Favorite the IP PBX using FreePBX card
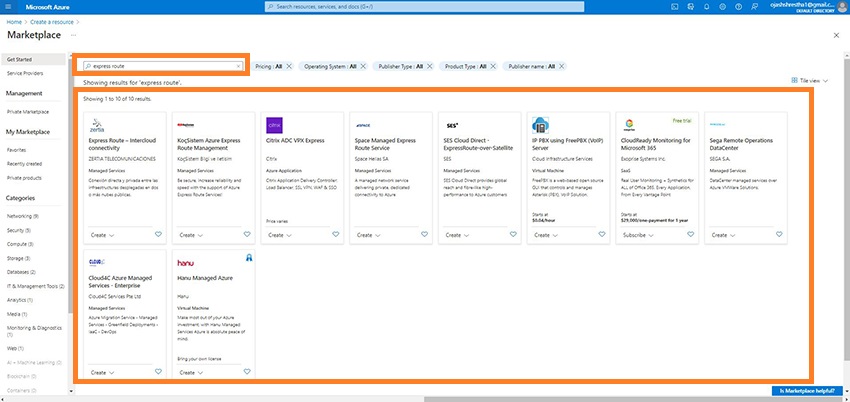 click(602, 235)
